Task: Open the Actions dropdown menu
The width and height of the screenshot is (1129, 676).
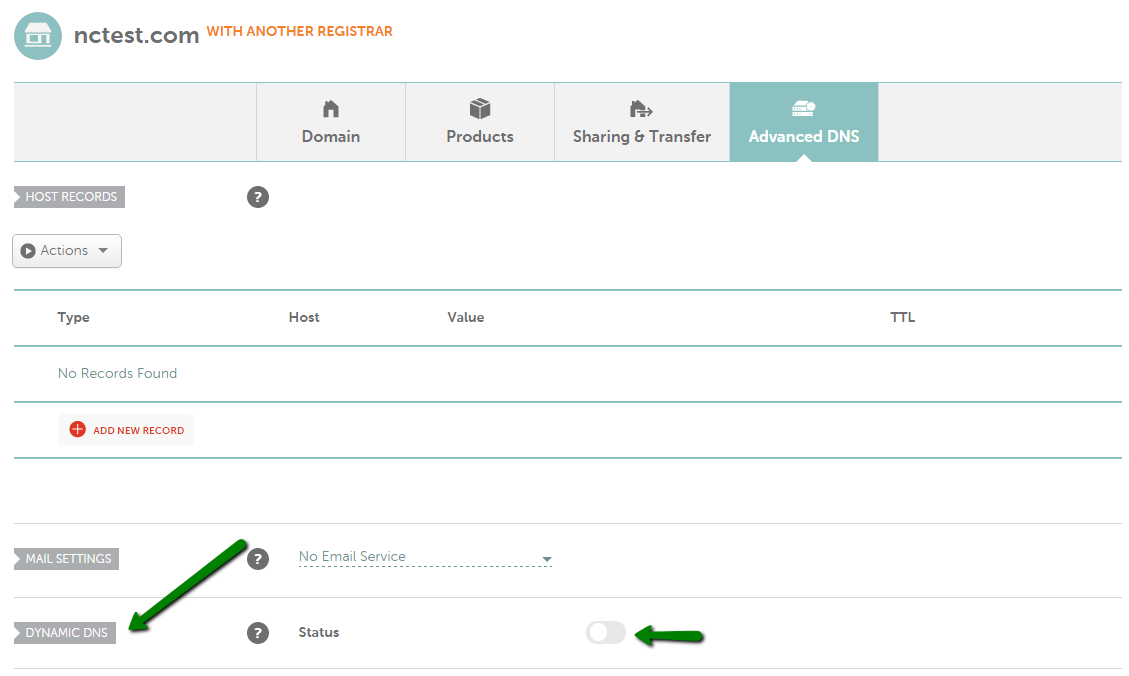Action: (x=67, y=251)
